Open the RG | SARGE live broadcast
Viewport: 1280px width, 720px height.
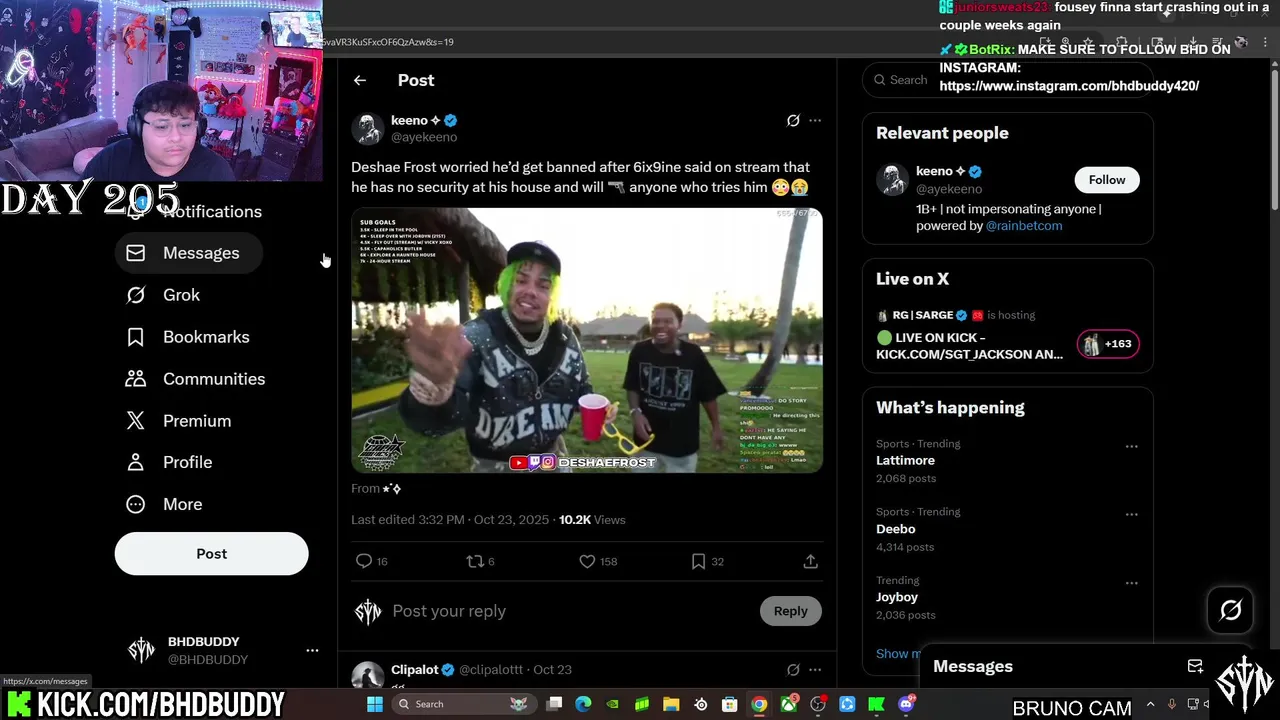coord(970,346)
